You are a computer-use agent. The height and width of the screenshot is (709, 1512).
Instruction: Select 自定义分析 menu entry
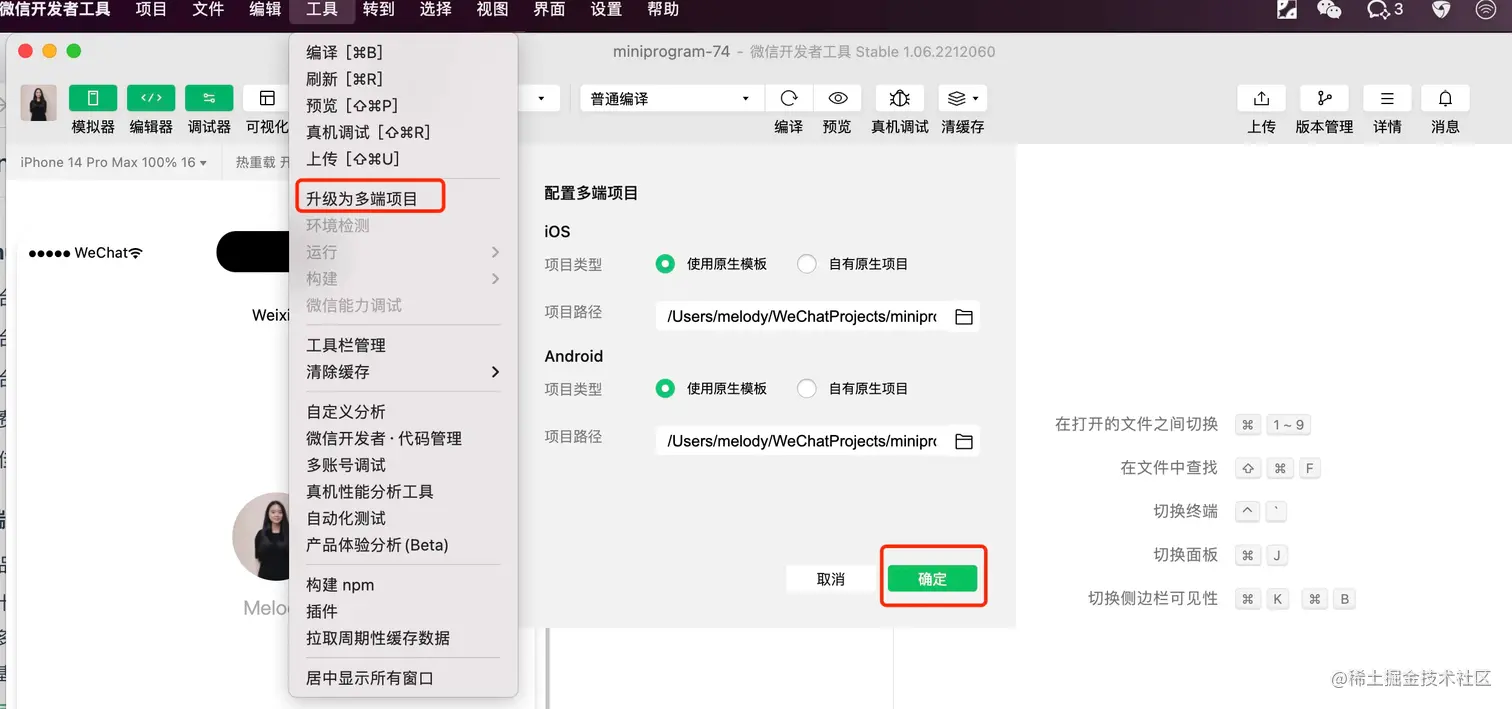pos(403,412)
